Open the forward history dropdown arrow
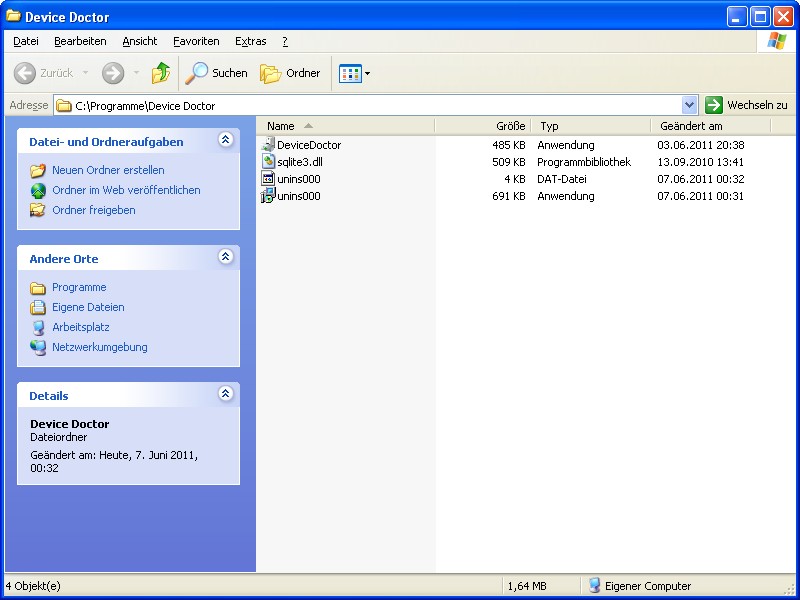Viewport: 800px width, 600px height. click(x=136, y=73)
